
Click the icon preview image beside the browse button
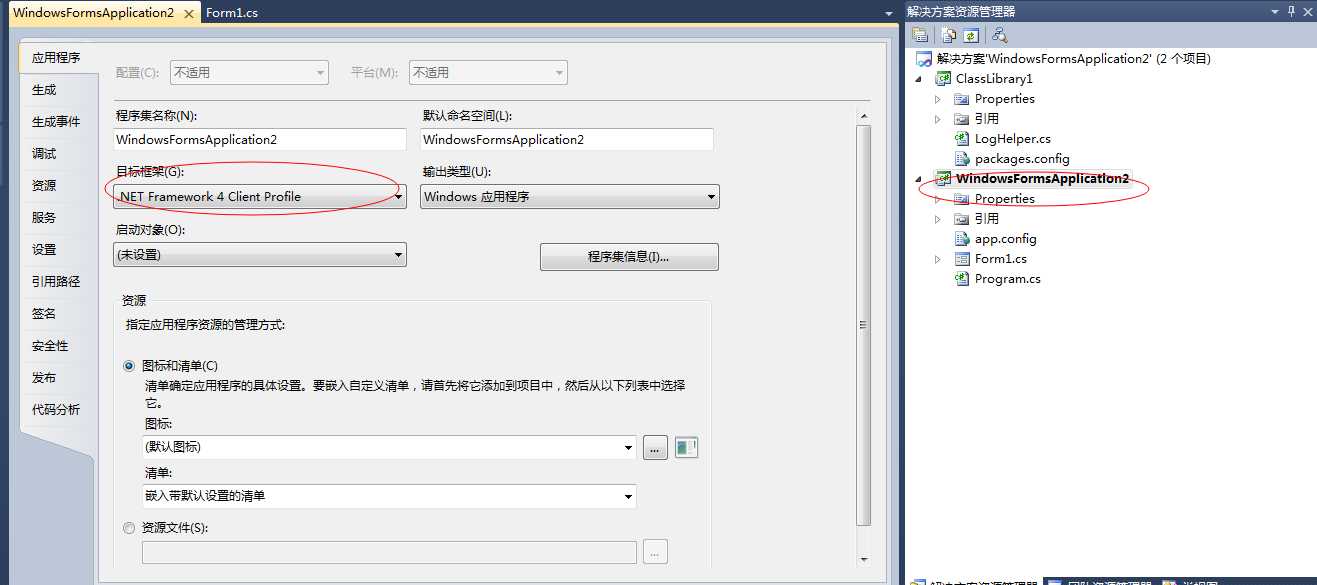686,447
